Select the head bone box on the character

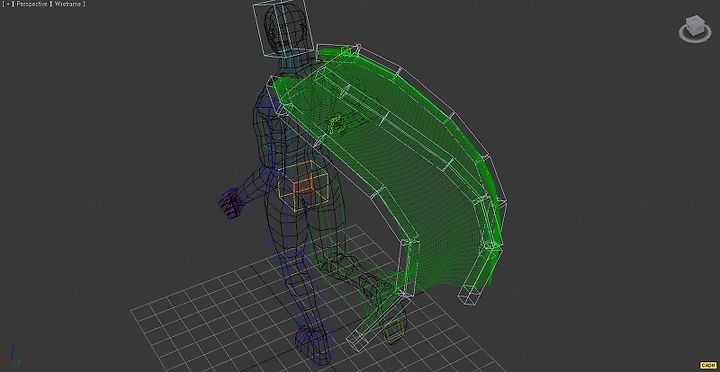coord(283,28)
